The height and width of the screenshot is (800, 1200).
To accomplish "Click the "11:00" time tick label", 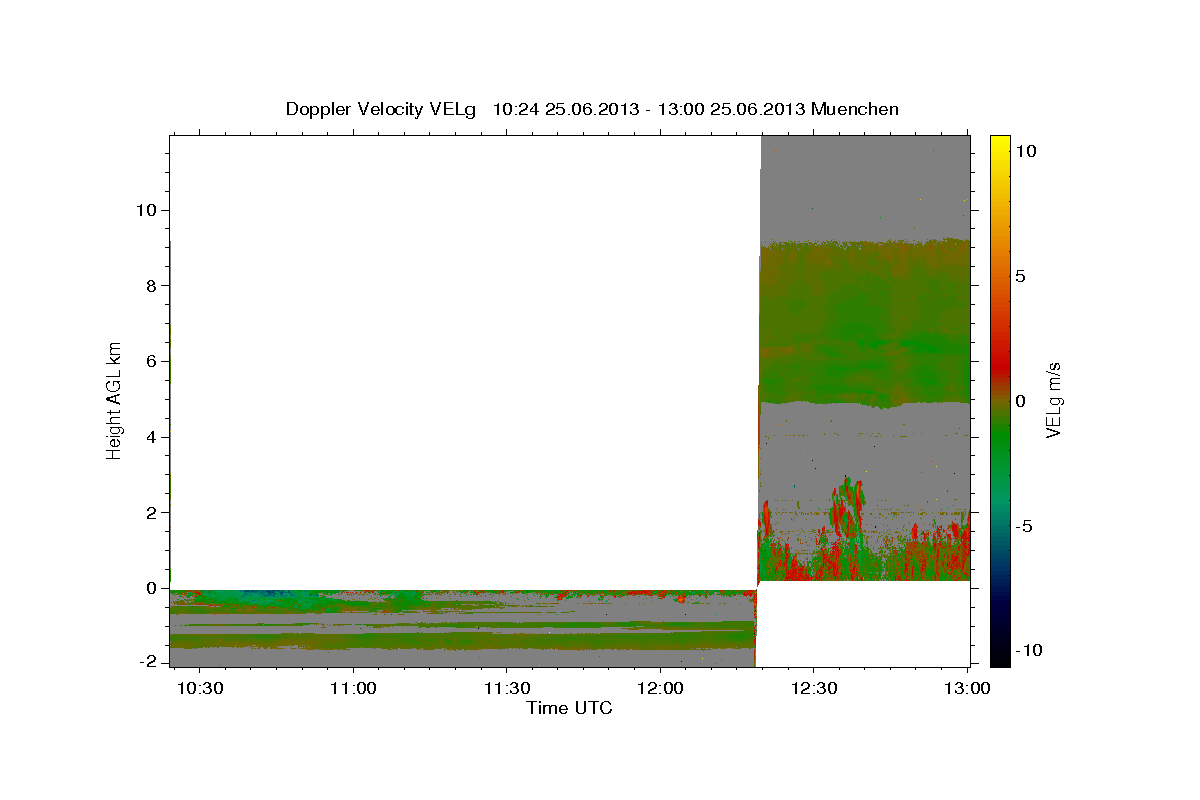I will (x=353, y=689).
